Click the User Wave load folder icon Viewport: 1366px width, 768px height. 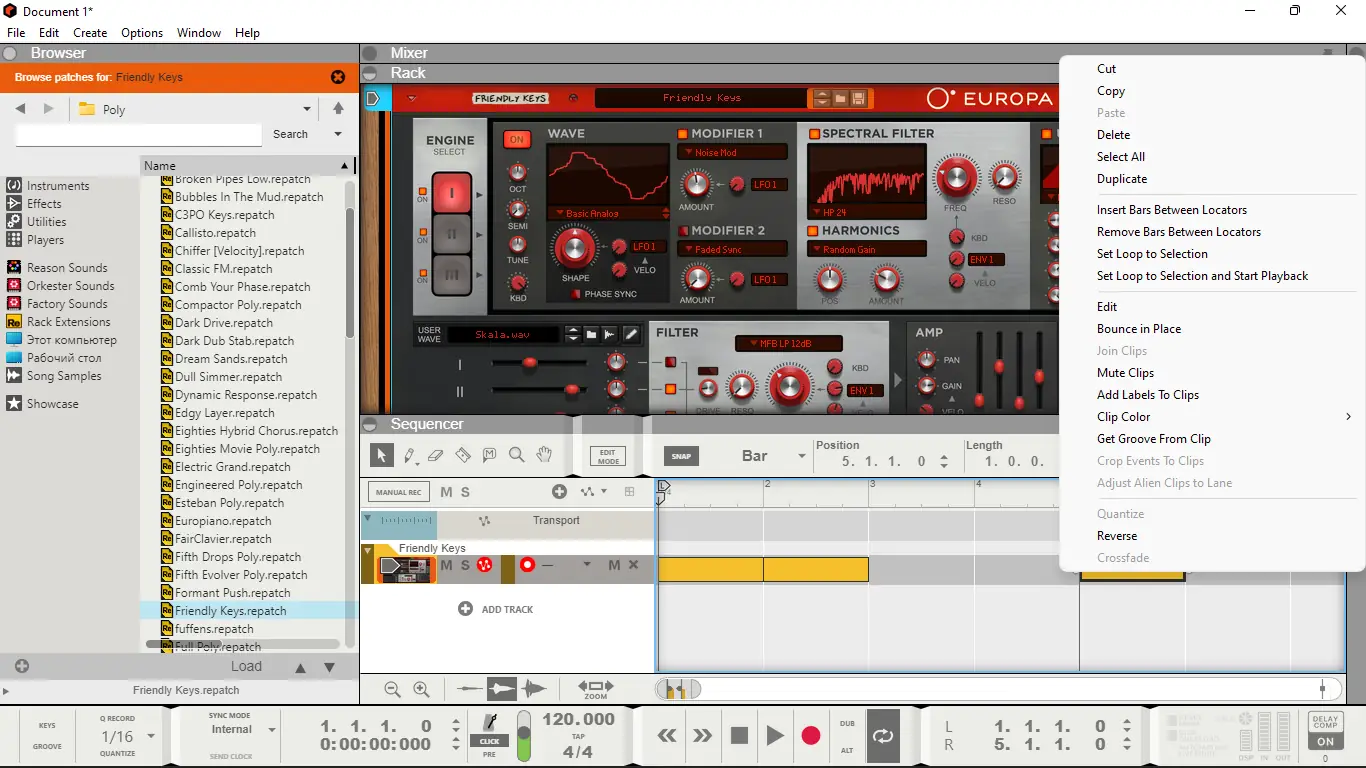click(x=591, y=334)
